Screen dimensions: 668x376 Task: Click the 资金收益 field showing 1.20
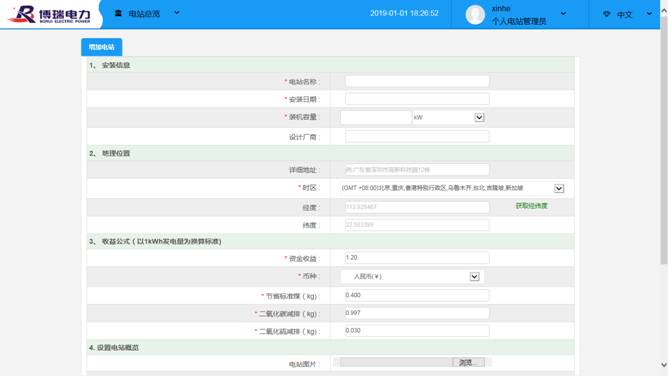click(417, 258)
